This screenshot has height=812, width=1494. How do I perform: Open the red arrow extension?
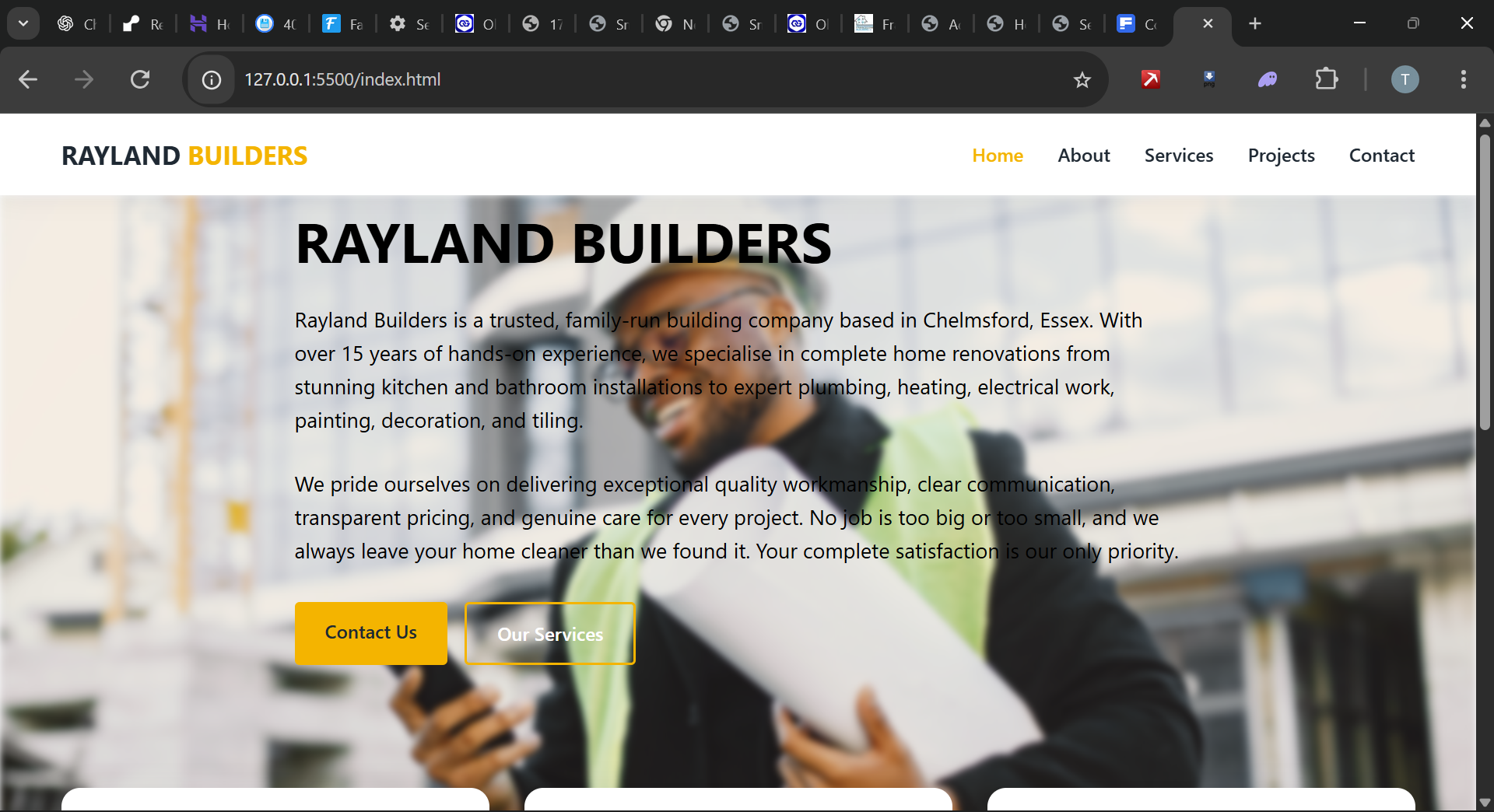(1151, 79)
